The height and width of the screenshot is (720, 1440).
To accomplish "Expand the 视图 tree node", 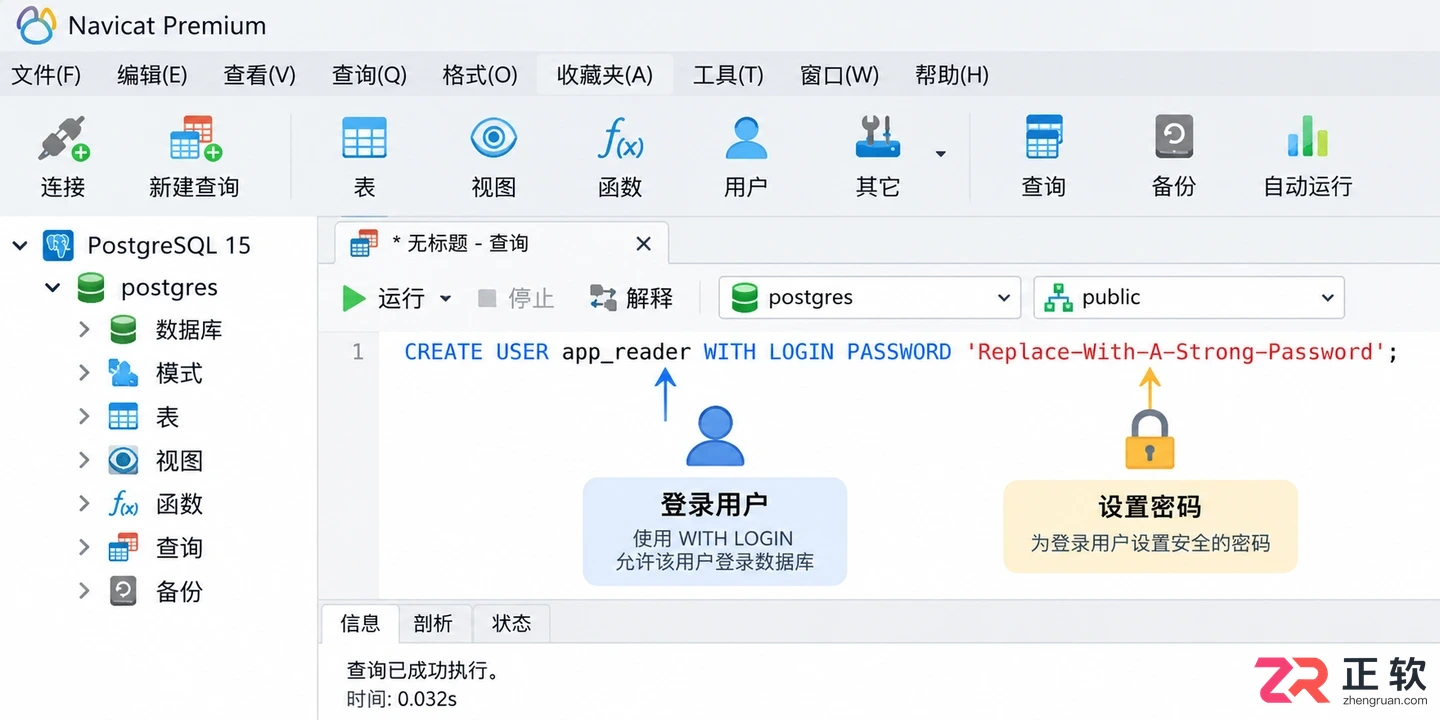I will point(84,460).
